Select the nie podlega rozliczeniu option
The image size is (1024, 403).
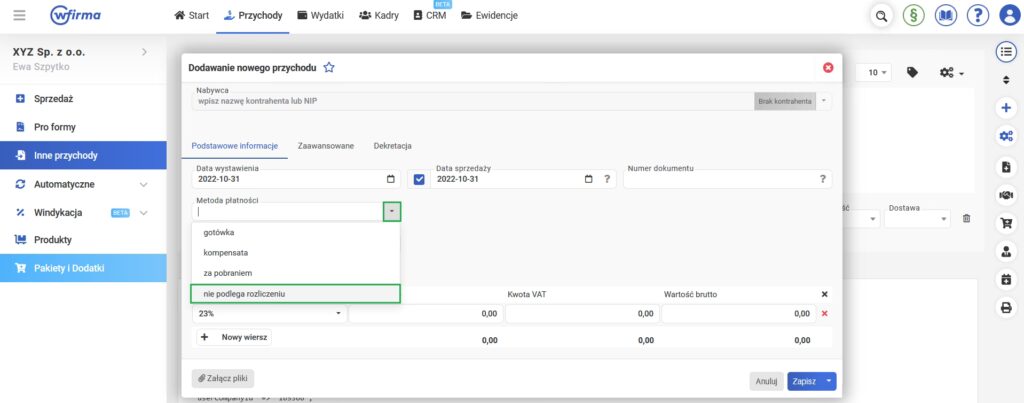pos(295,293)
